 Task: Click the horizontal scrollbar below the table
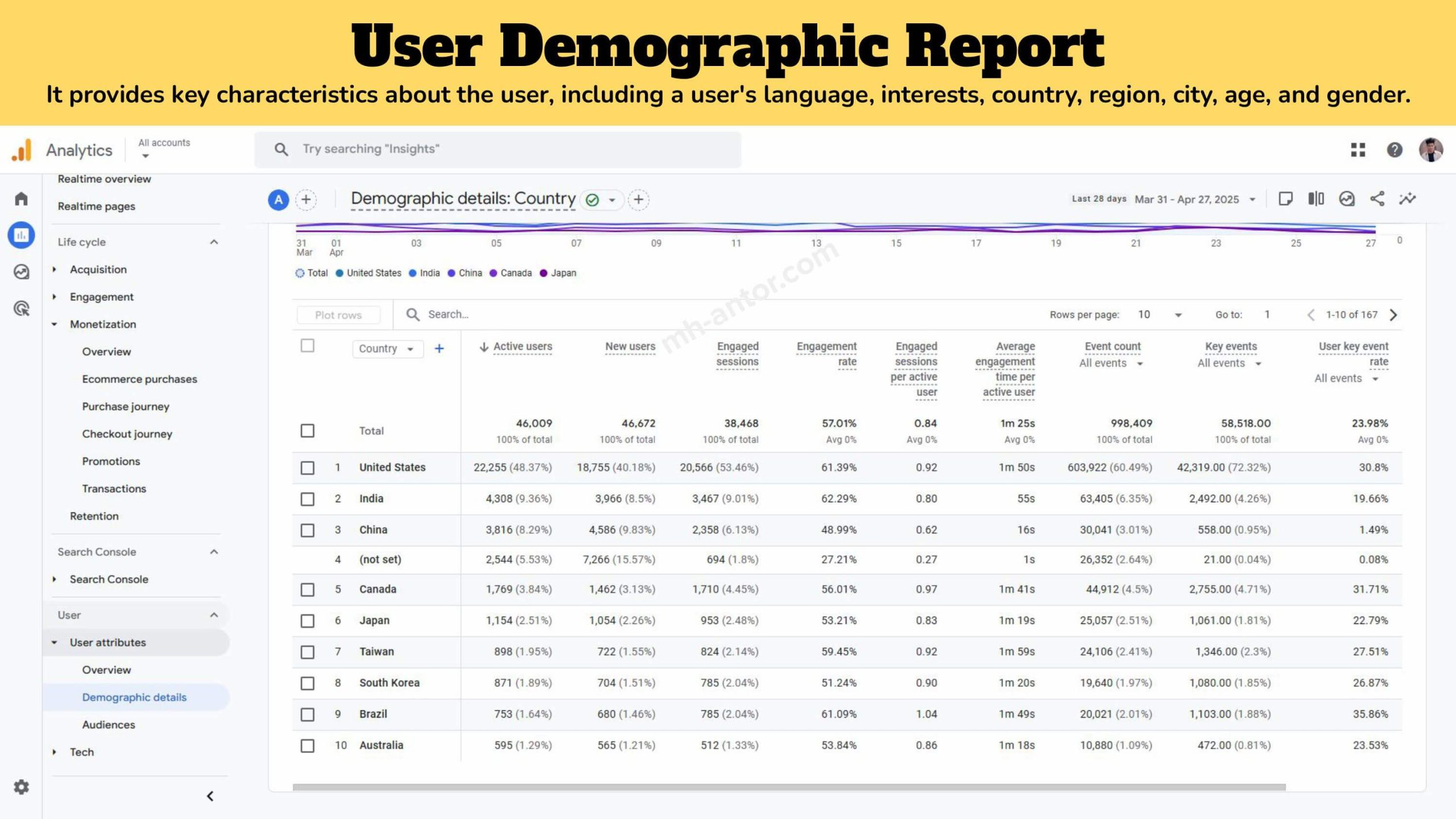pyautogui.click(x=789, y=787)
